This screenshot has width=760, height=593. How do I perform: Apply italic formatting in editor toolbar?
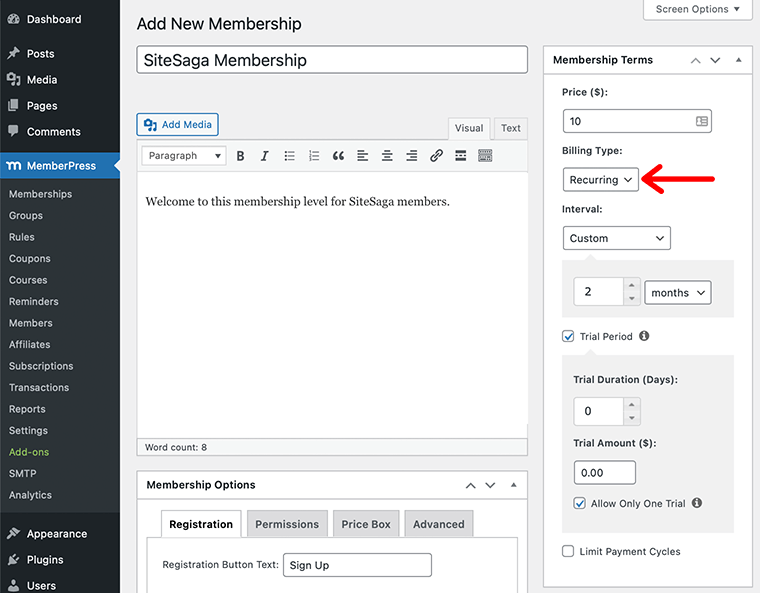pos(265,156)
